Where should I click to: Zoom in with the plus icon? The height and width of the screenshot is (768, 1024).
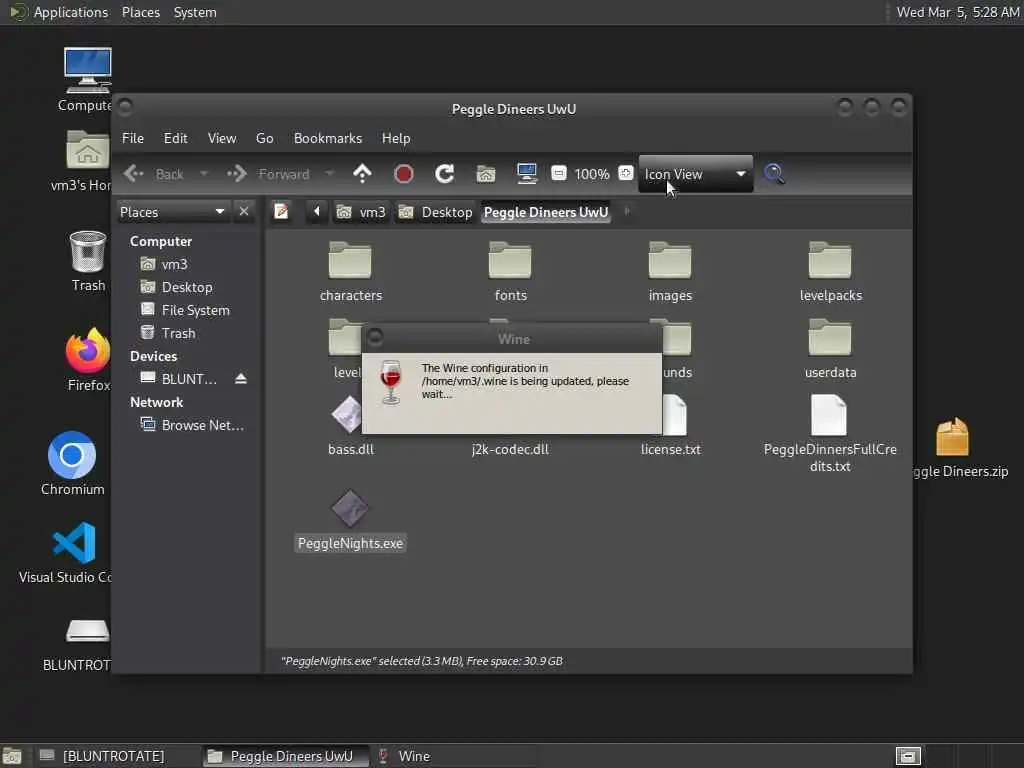pos(626,174)
